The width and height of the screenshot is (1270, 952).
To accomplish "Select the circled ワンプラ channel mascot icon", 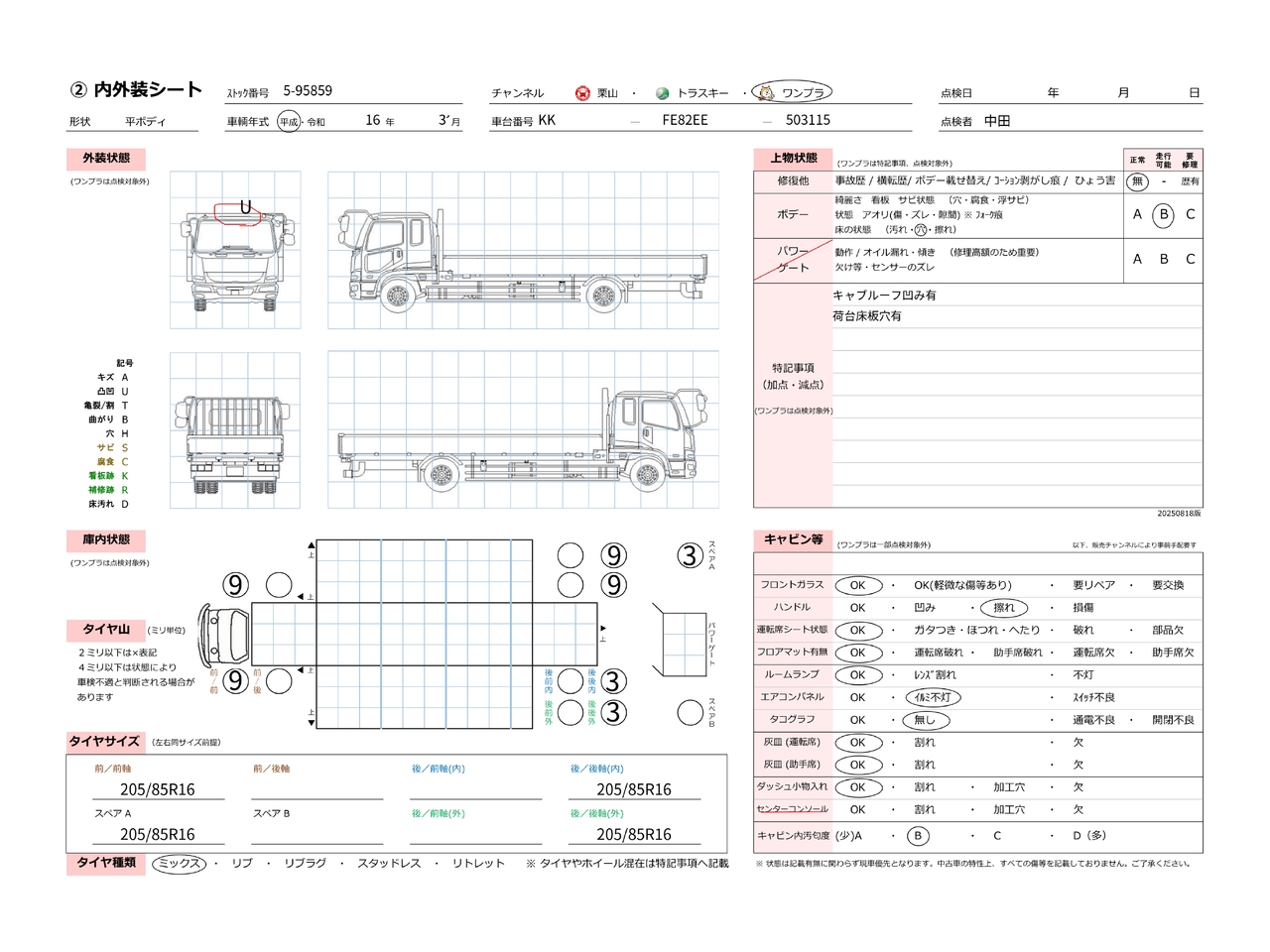I will tap(766, 92).
